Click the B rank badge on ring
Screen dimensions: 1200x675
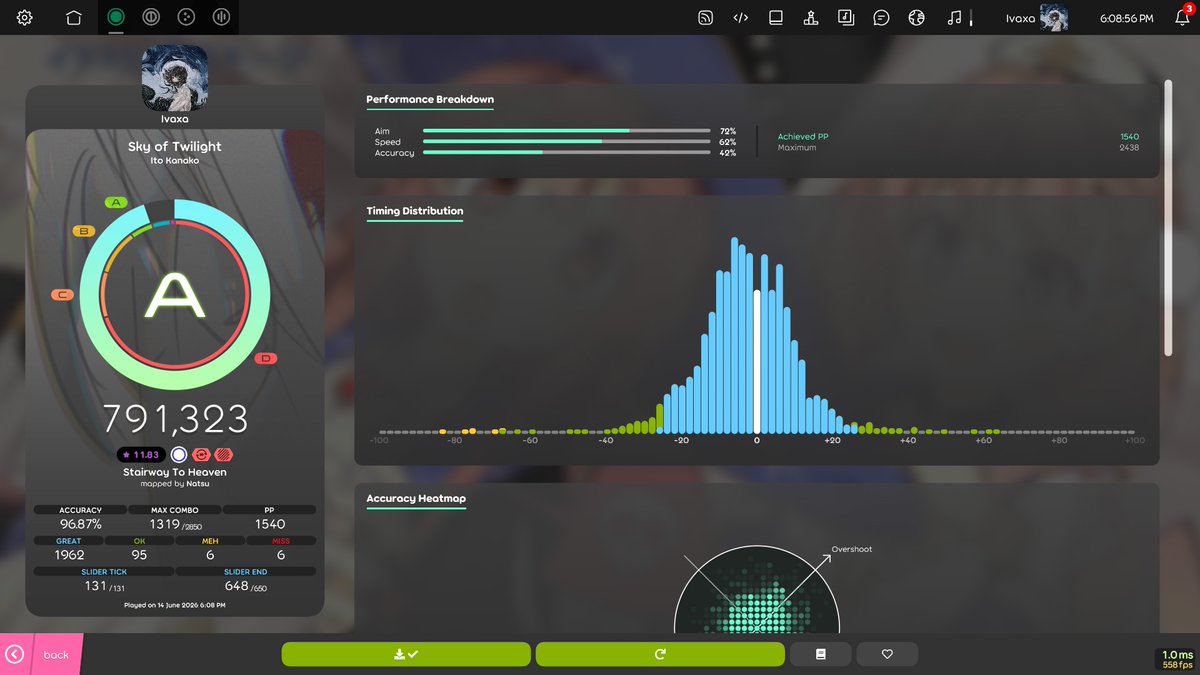(84, 231)
